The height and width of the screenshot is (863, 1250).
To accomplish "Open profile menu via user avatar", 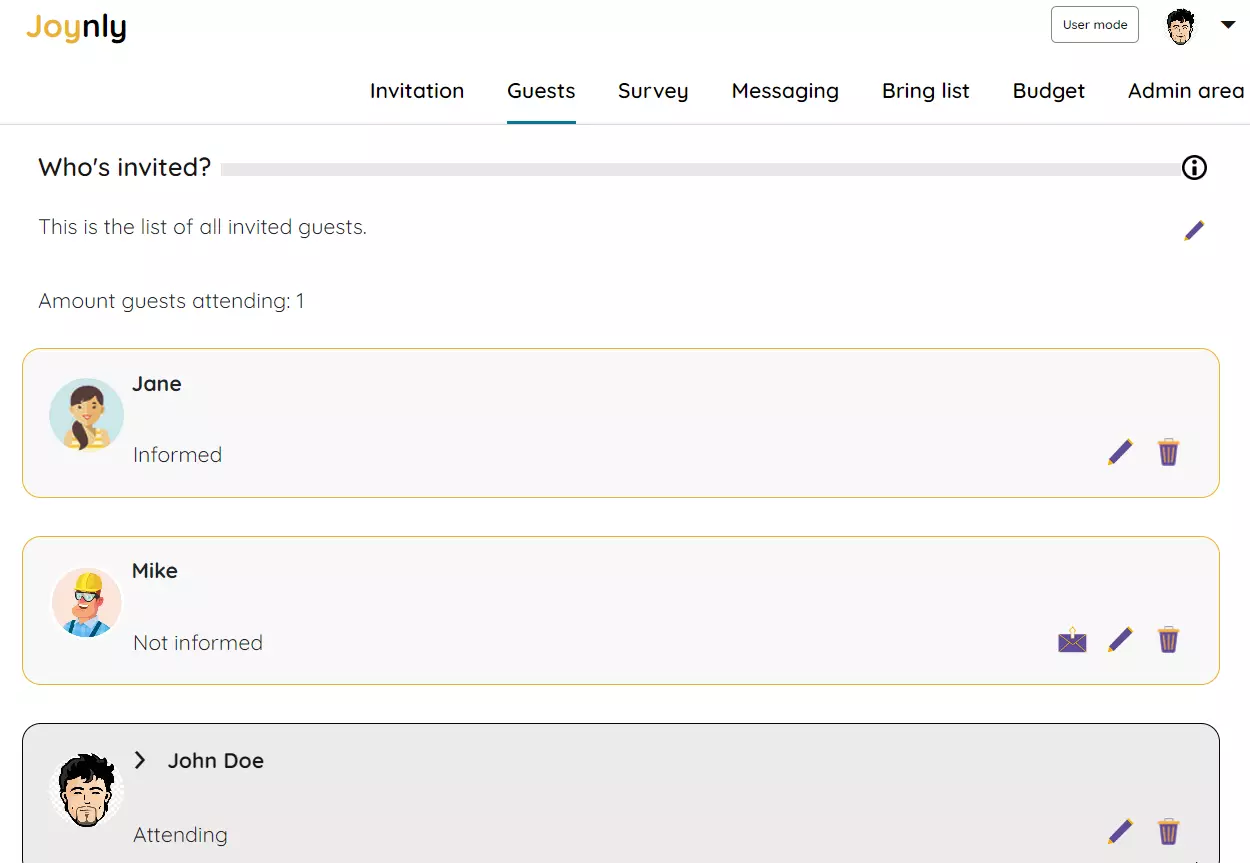I will pos(1181,26).
